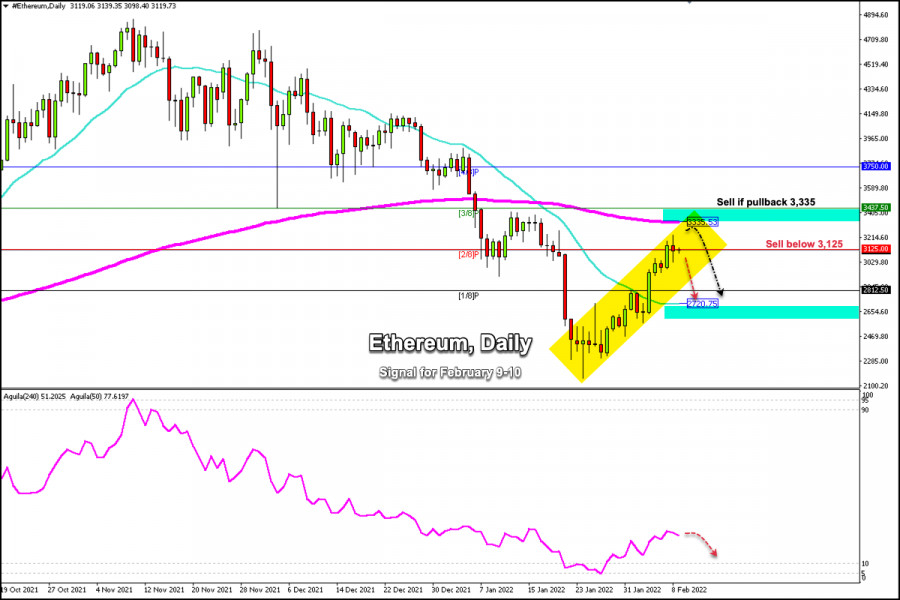Select the black 2812.50 price level tag

pos(875,290)
